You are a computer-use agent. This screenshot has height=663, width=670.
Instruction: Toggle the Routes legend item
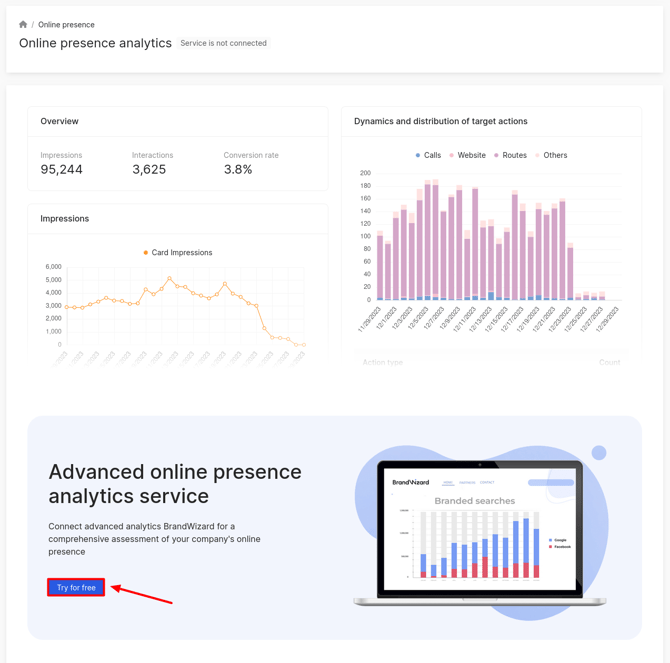(510, 155)
